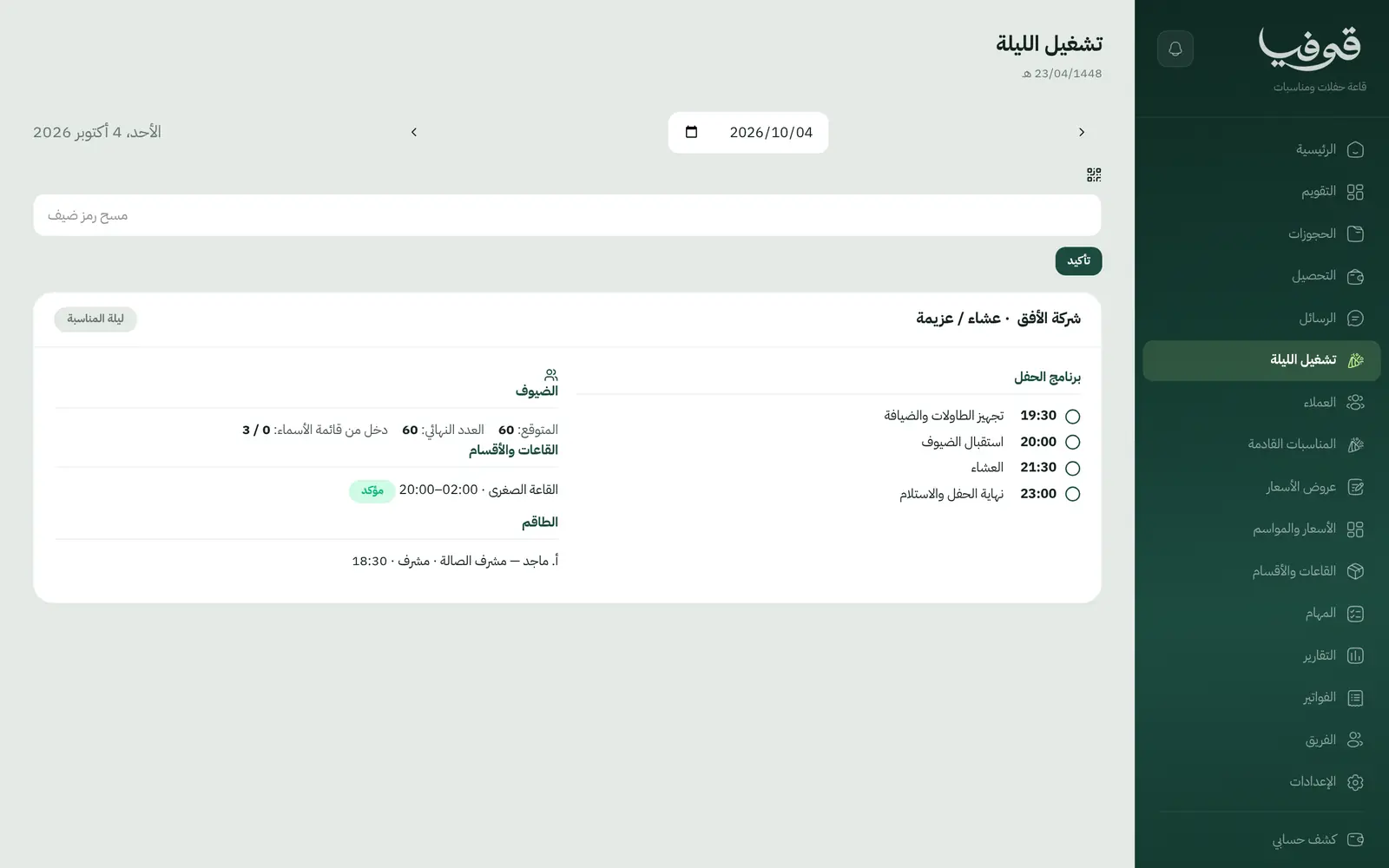
Task: Go to the next day with right chevron
Action: click(x=1082, y=132)
